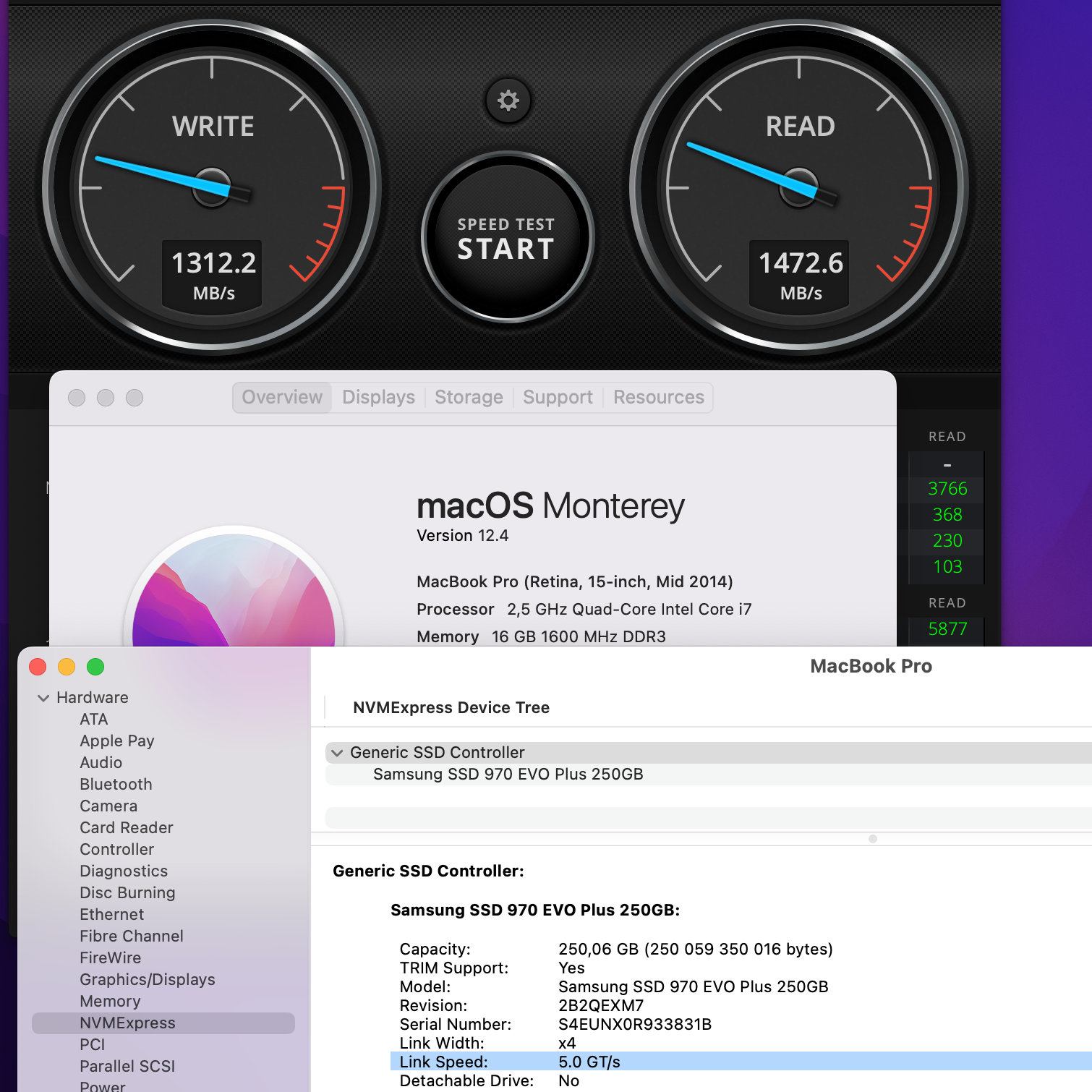Screen dimensions: 1092x1092
Task: Select Apple Pay in the sidebar
Action: tap(116, 741)
